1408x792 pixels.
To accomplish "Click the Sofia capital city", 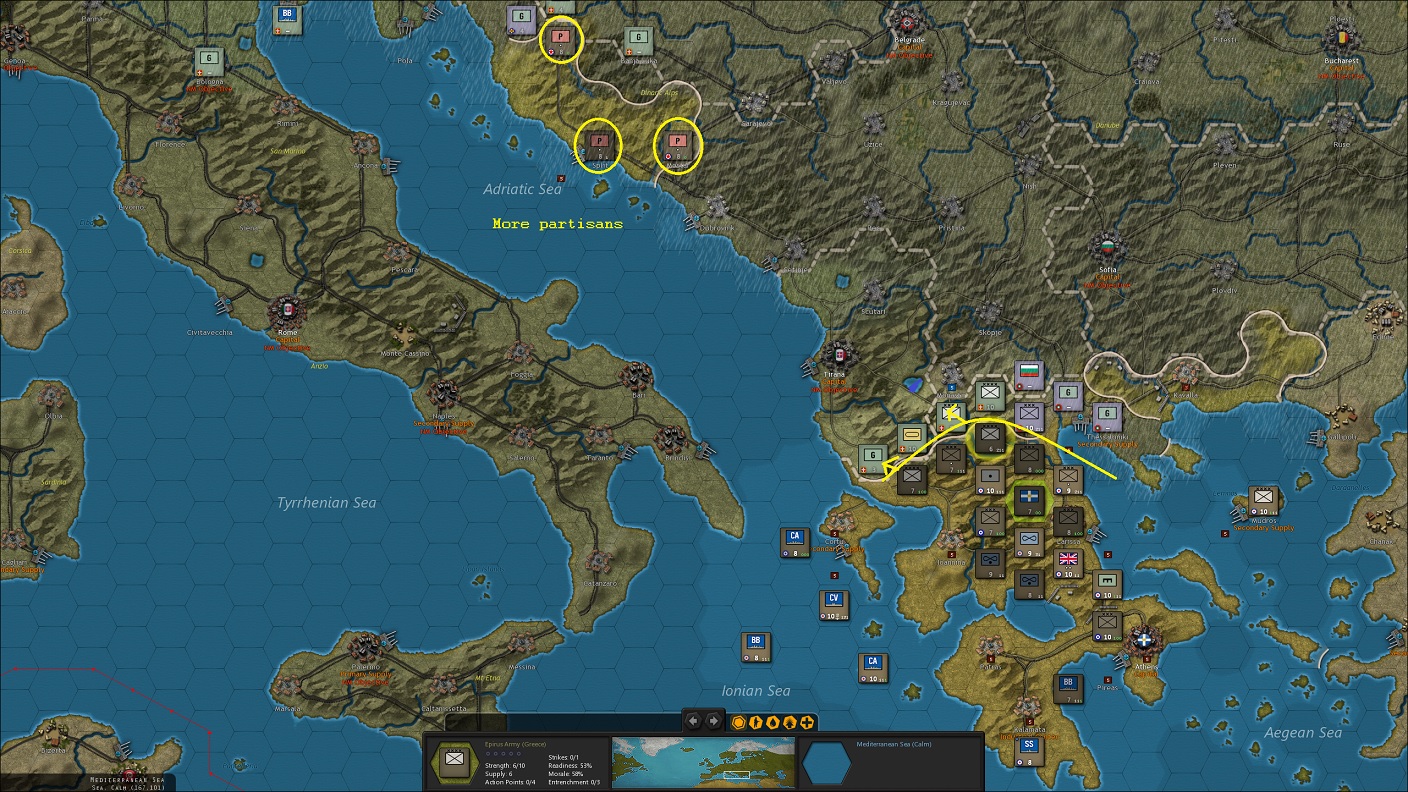I will coord(1107,247).
